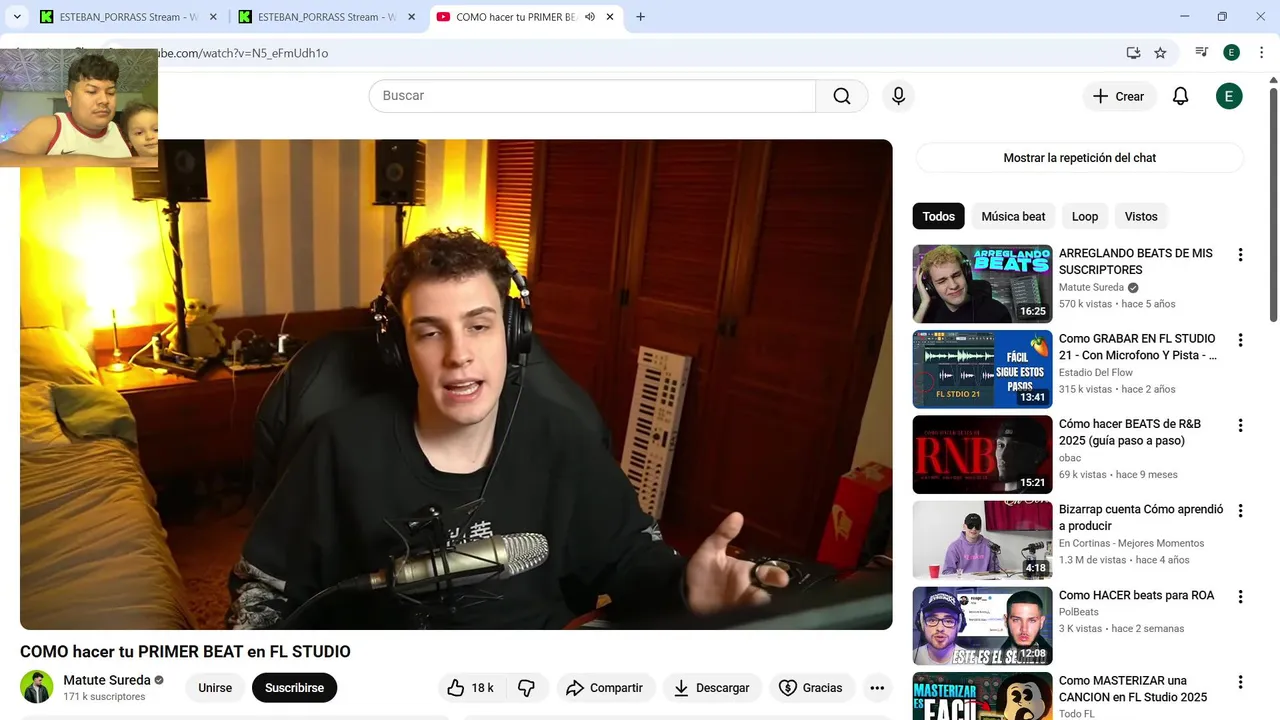
Task: Open Como MASTERIZAR una CANCION title
Action: pyautogui.click(x=1133, y=689)
